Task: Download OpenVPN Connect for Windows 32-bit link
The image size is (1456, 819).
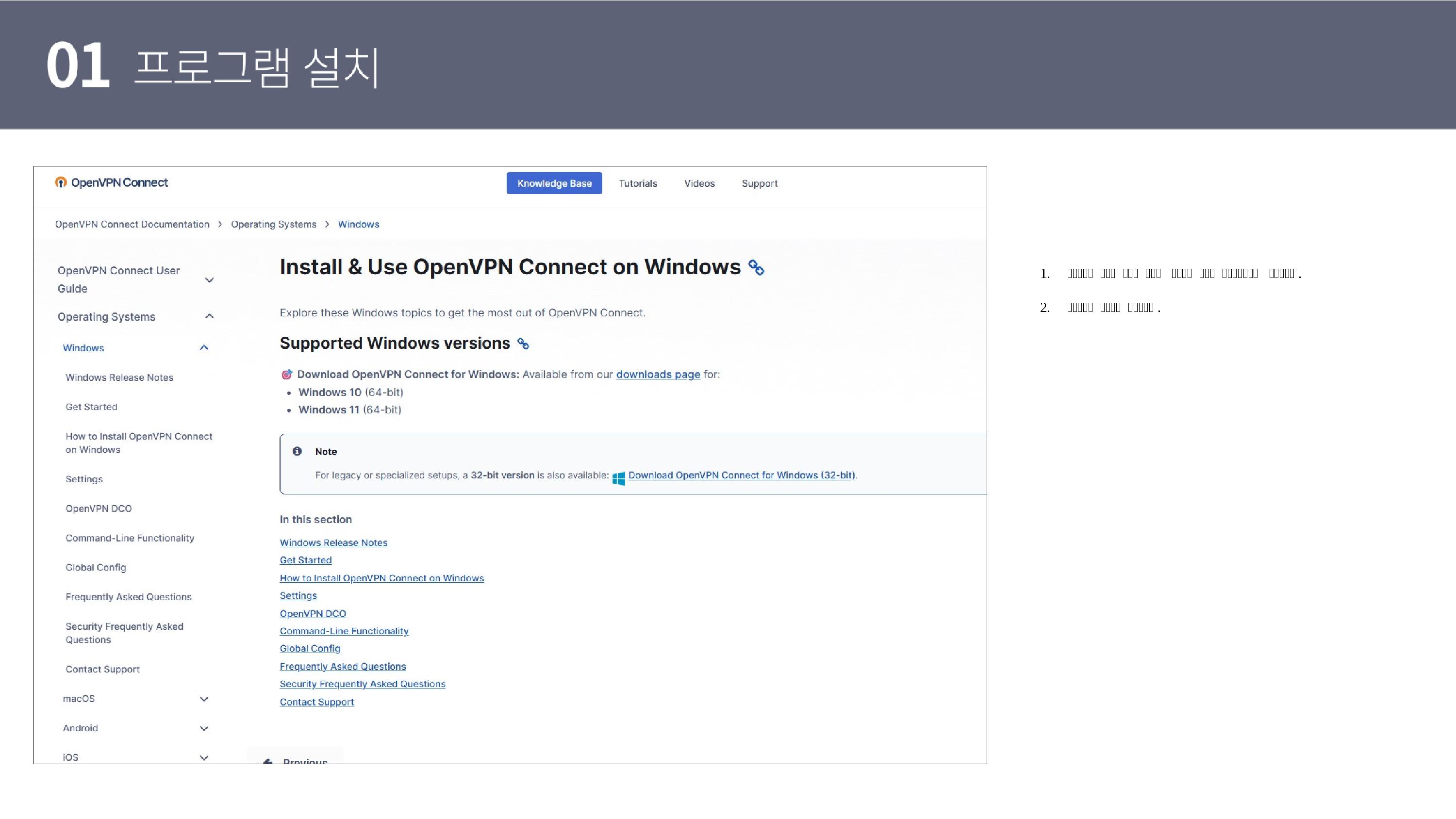Action: click(x=742, y=475)
